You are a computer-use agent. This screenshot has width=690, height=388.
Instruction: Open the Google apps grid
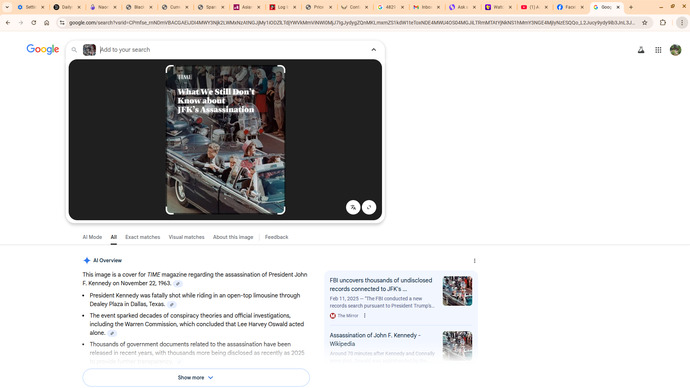point(658,50)
